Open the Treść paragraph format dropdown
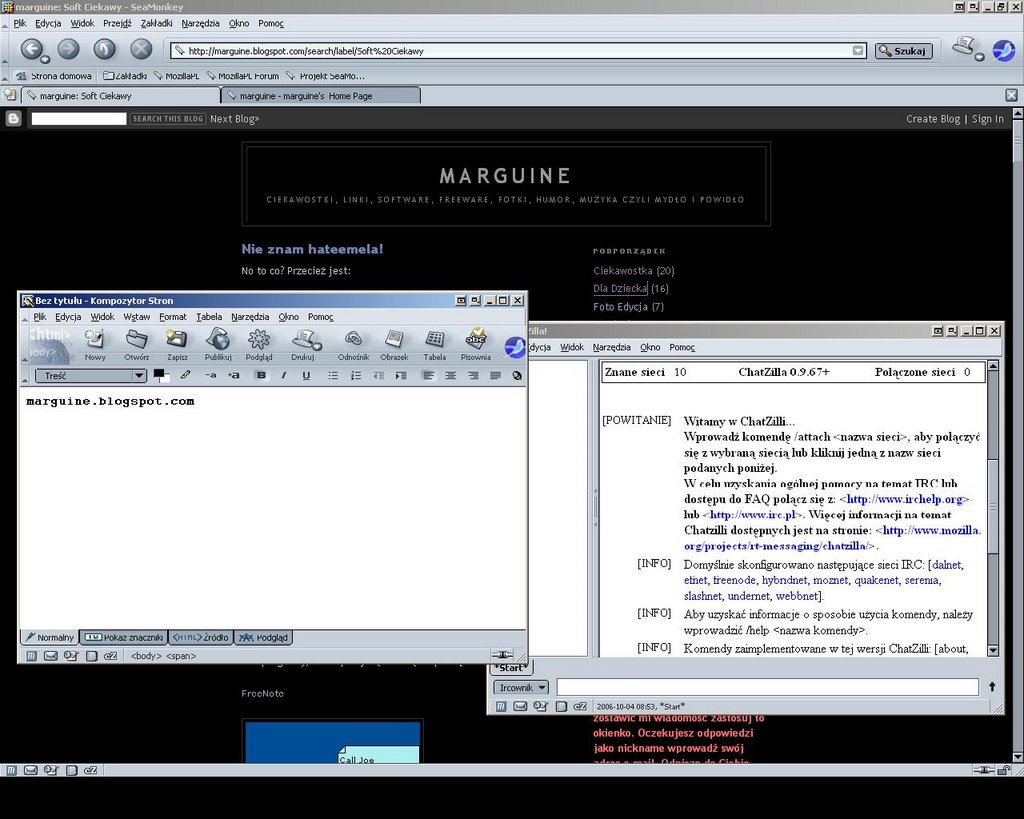The height and width of the screenshot is (819, 1024). (90, 376)
